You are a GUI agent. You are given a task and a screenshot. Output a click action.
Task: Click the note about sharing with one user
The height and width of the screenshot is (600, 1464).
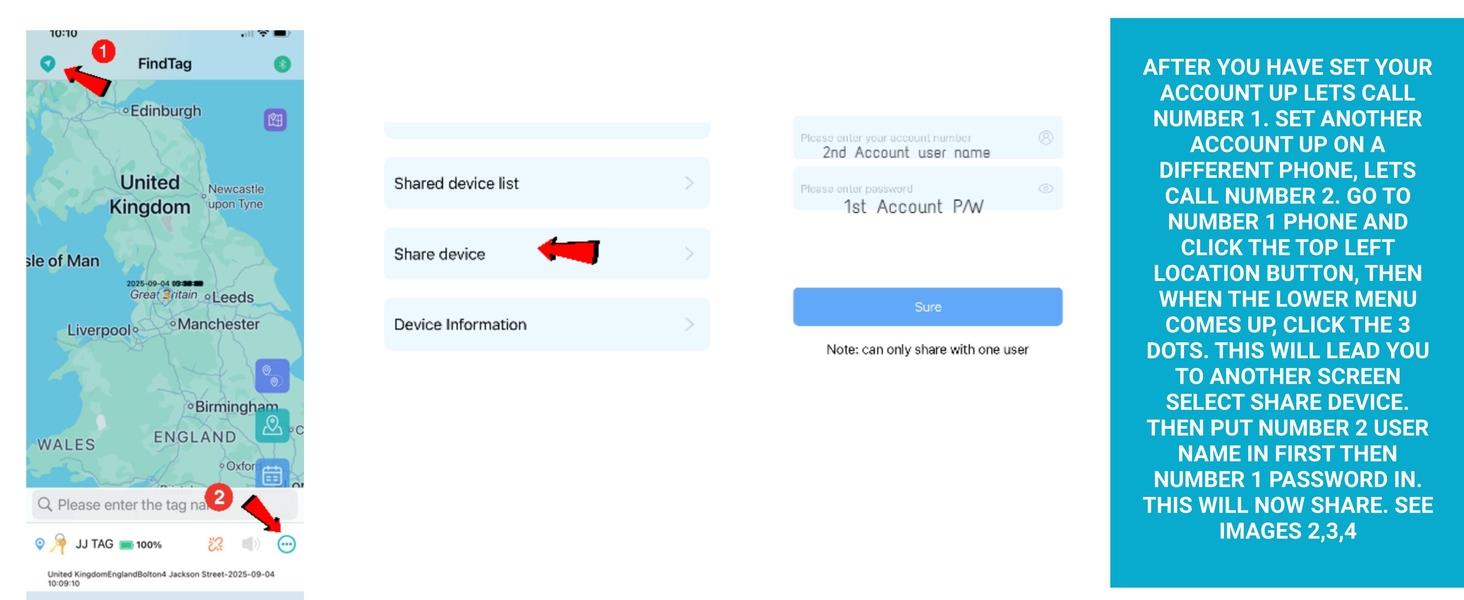coord(928,350)
